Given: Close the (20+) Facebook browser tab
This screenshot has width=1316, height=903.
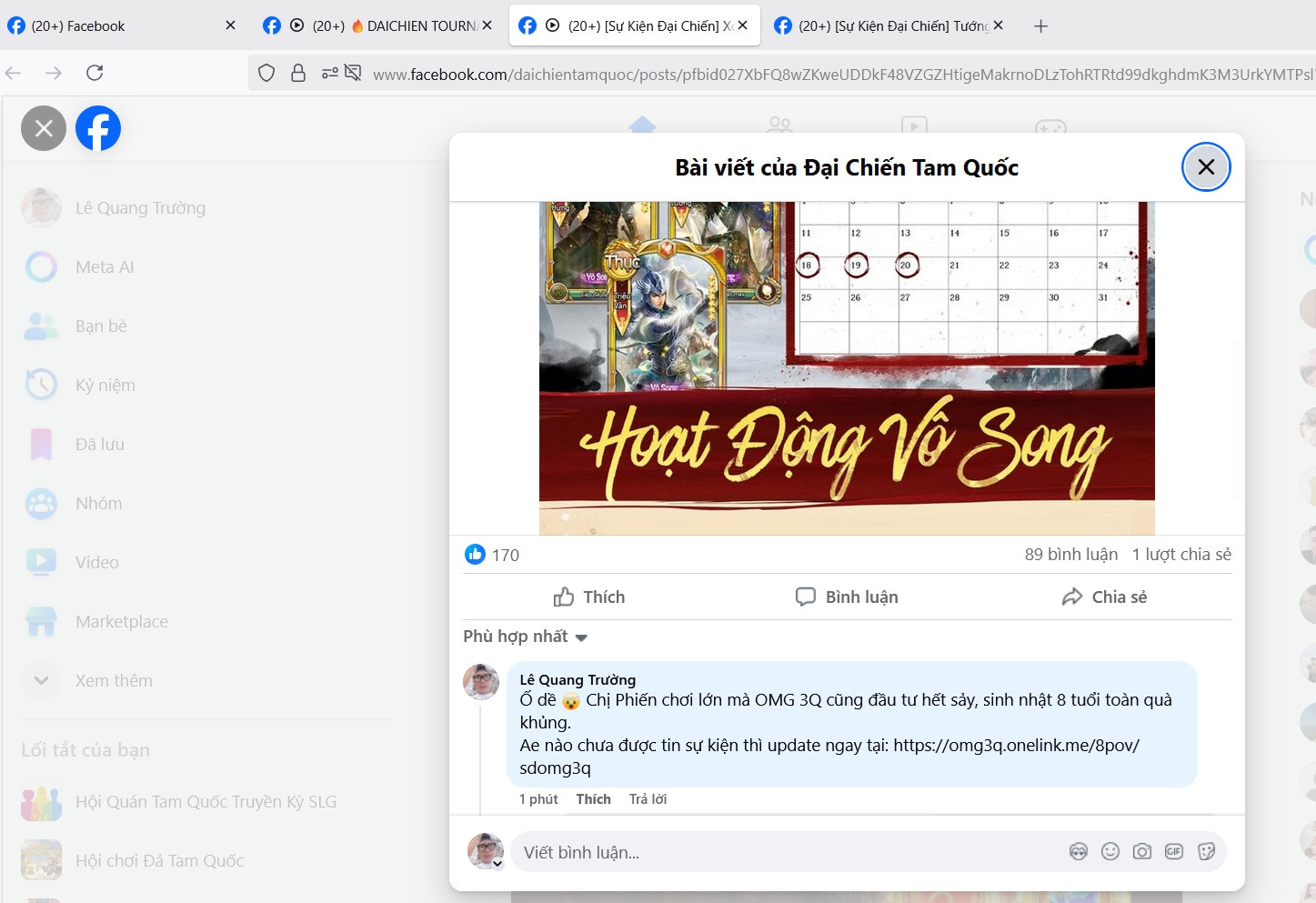Looking at the screenshot, I should point(230,25).
